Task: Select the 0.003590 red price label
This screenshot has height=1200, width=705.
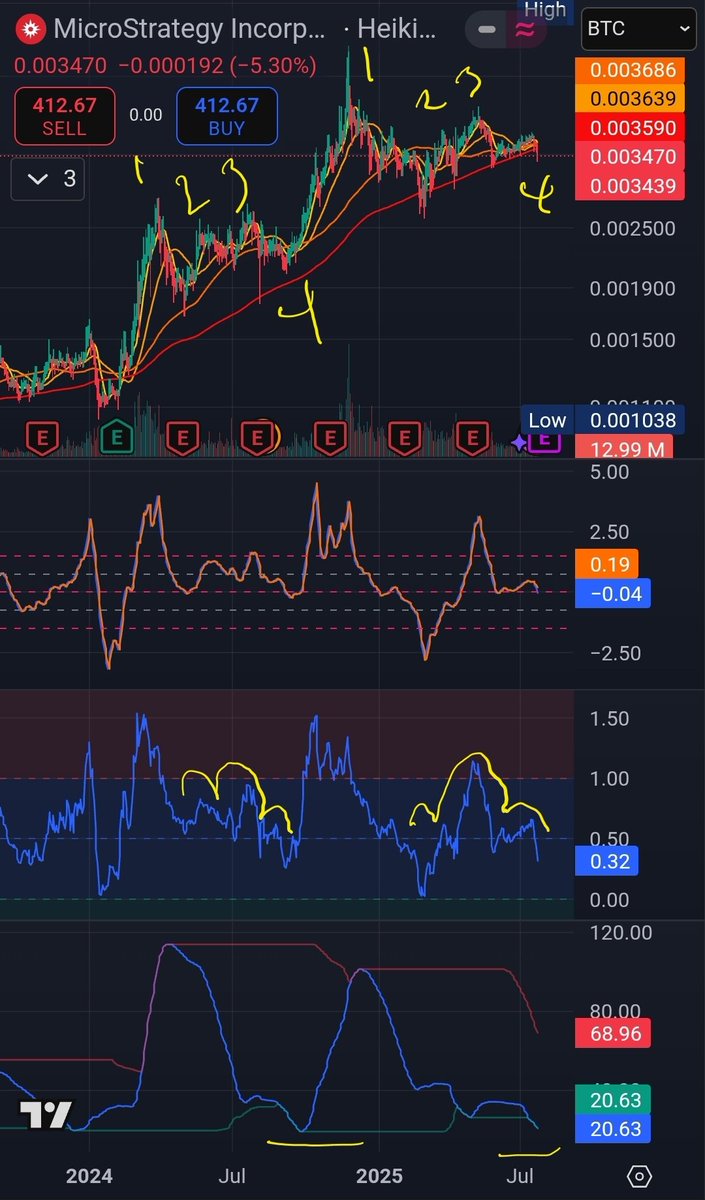Action: [631, 128]
